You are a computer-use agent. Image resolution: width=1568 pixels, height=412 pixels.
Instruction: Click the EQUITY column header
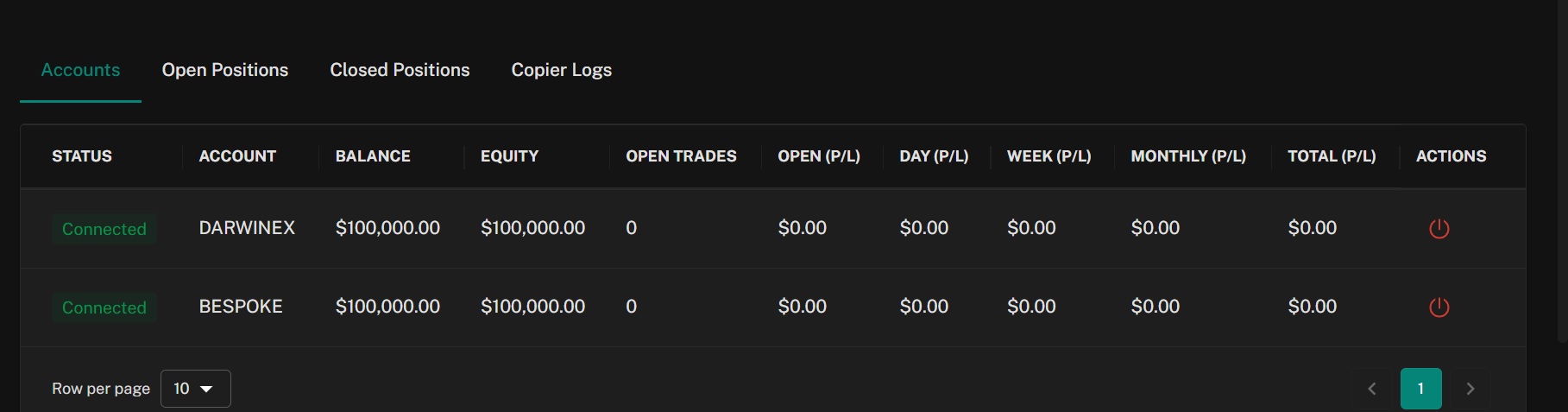tap(509, 156)
